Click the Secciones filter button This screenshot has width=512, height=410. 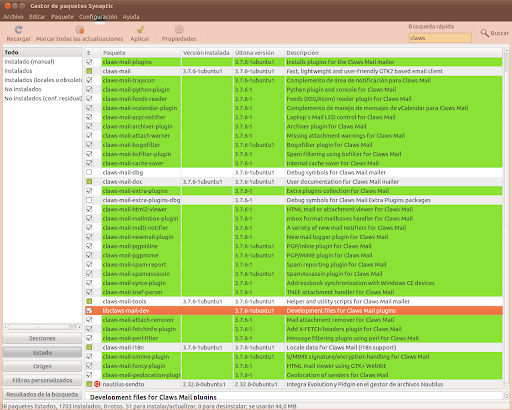[42, 338]
